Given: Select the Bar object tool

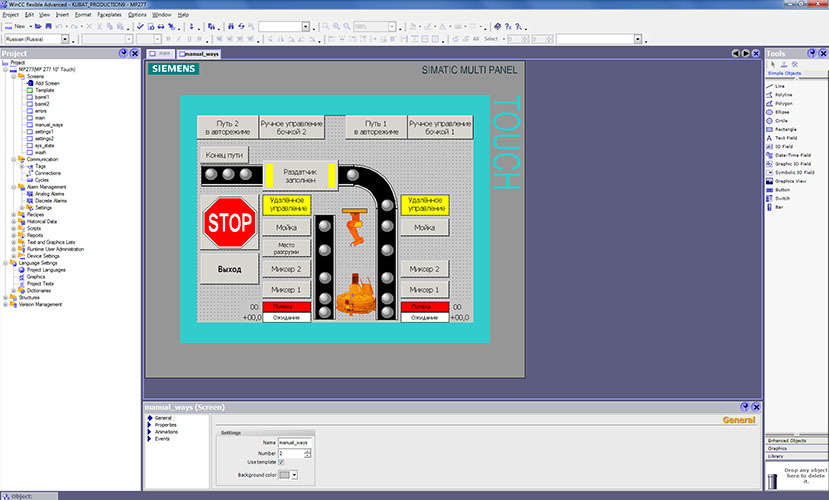Looking at the screenshot, I should (x=775, y=207).
